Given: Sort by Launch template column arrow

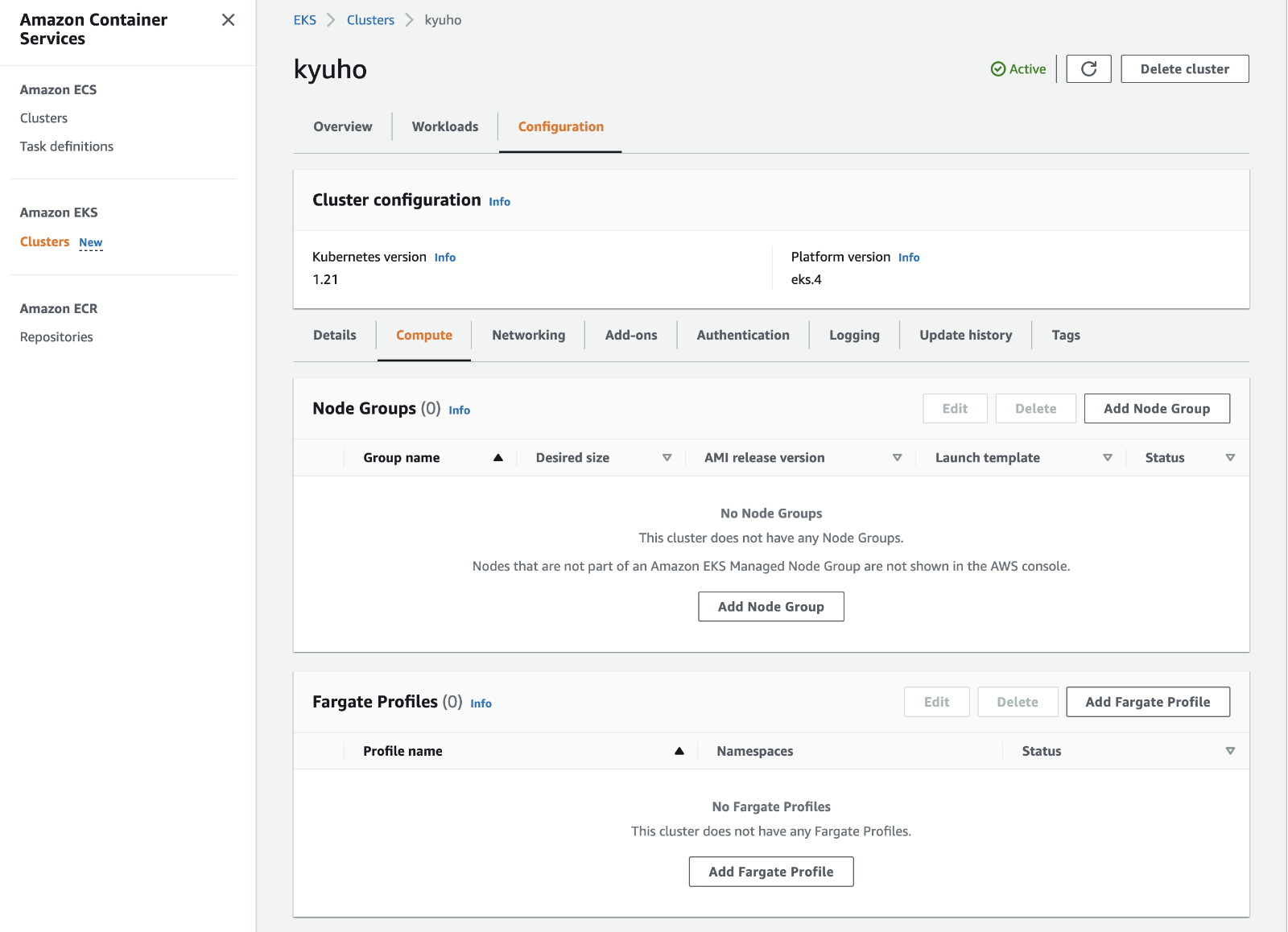Looking at the screenshot, I should pos(1108,458).
